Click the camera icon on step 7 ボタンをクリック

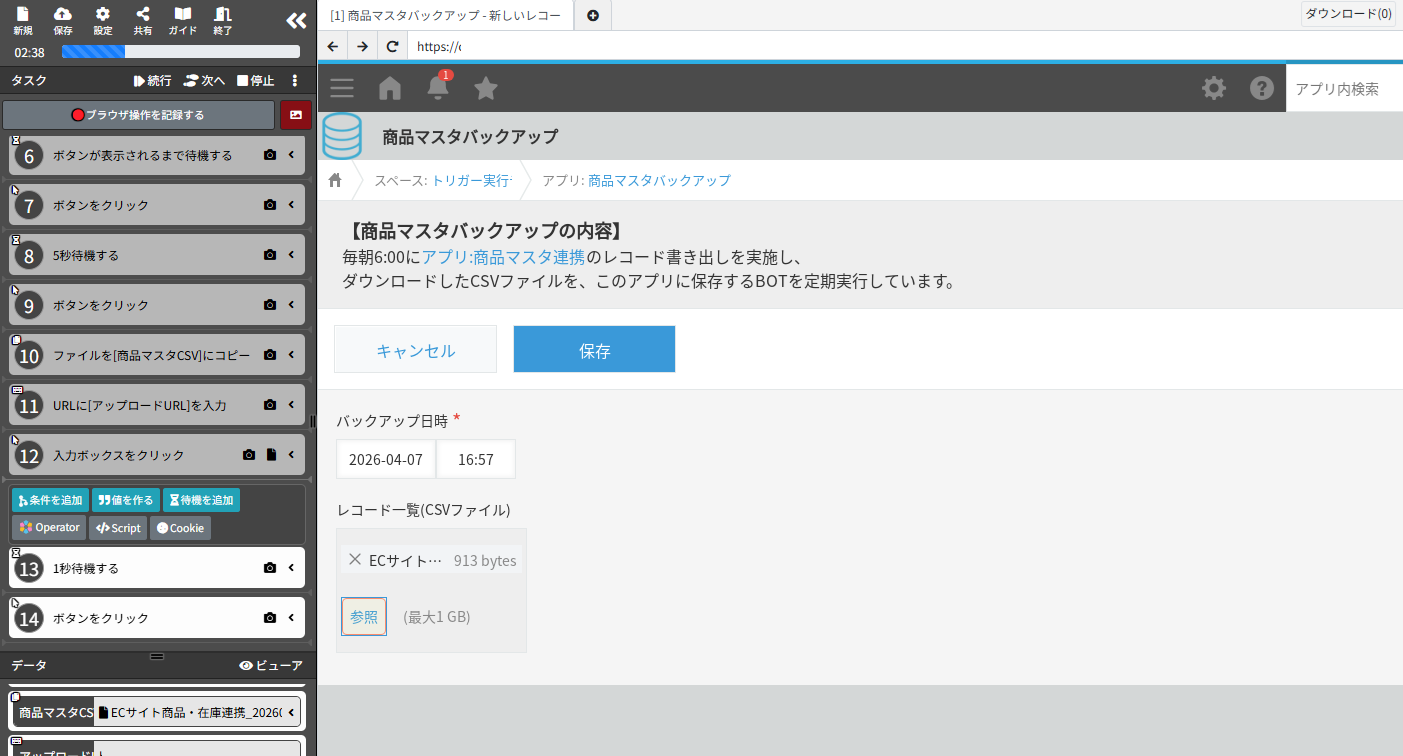(268, 204)
